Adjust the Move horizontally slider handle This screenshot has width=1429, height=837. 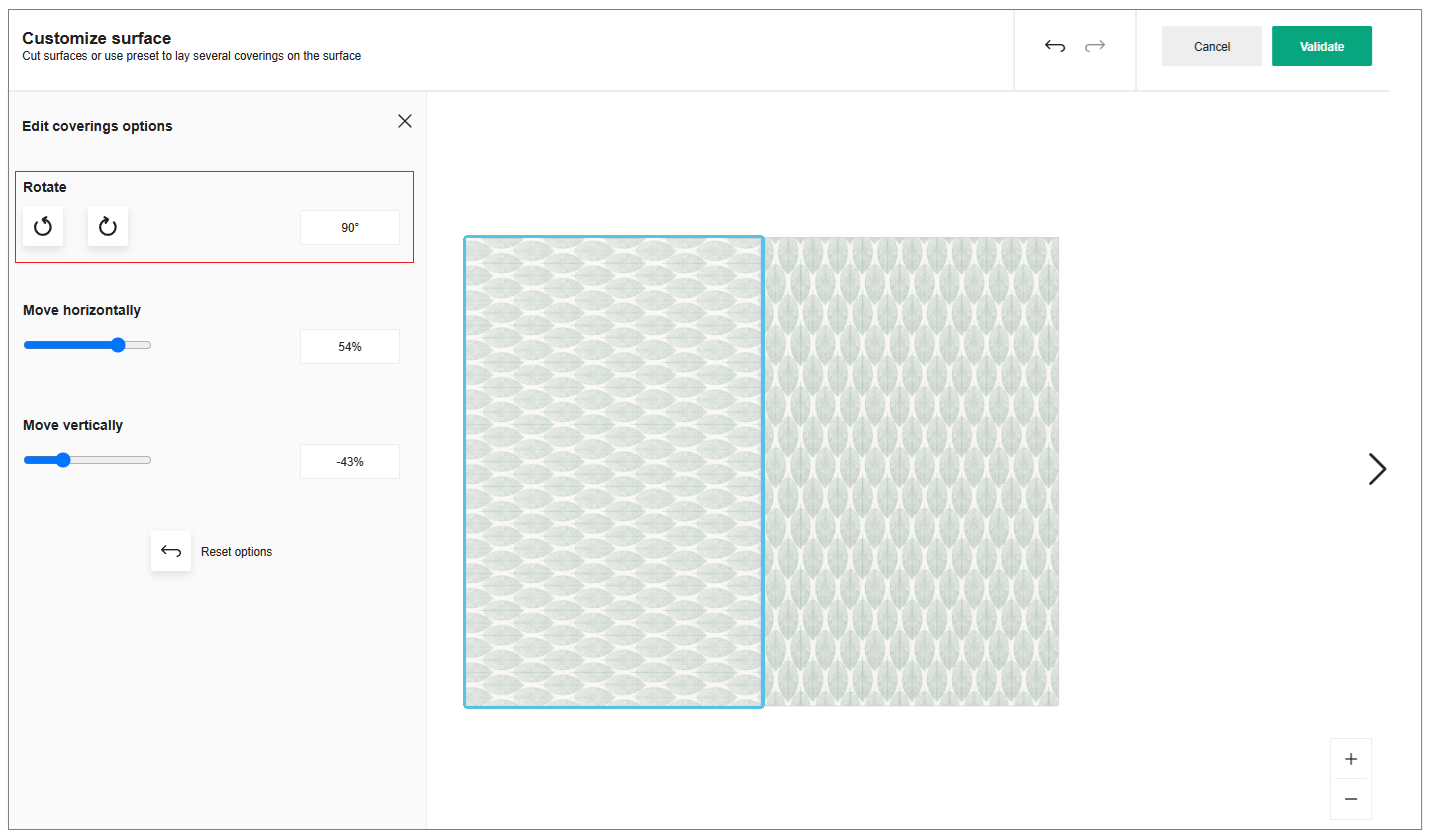117,344
